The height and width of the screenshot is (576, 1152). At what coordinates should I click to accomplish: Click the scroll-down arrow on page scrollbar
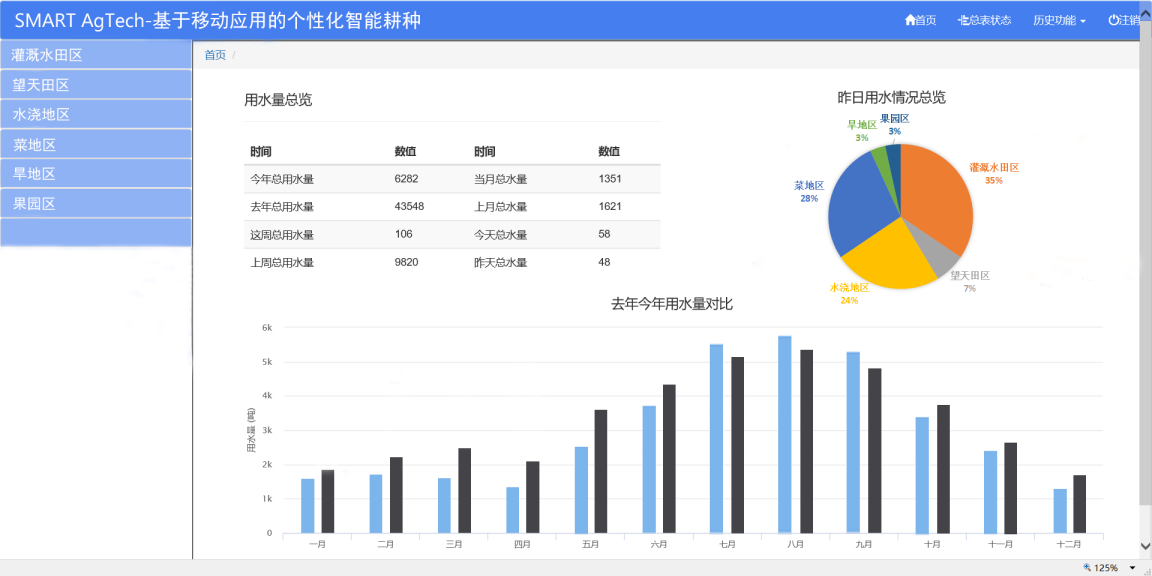1145,546
